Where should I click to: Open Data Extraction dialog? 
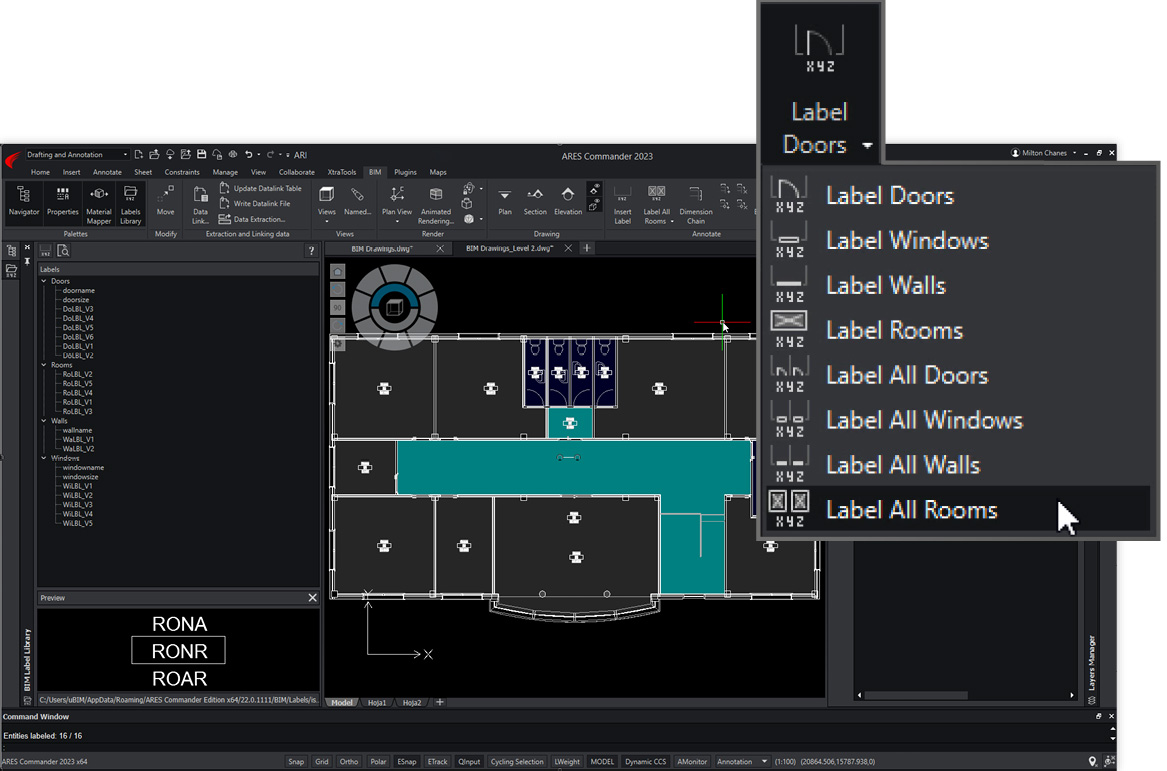pos(252,219)
